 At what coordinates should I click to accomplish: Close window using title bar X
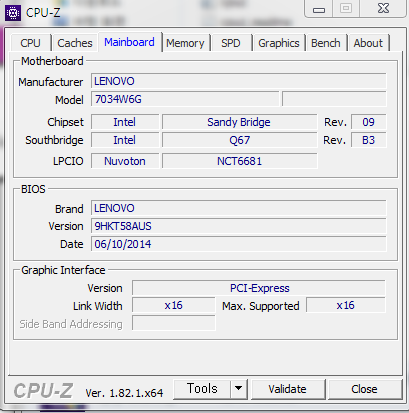[383, 8]
